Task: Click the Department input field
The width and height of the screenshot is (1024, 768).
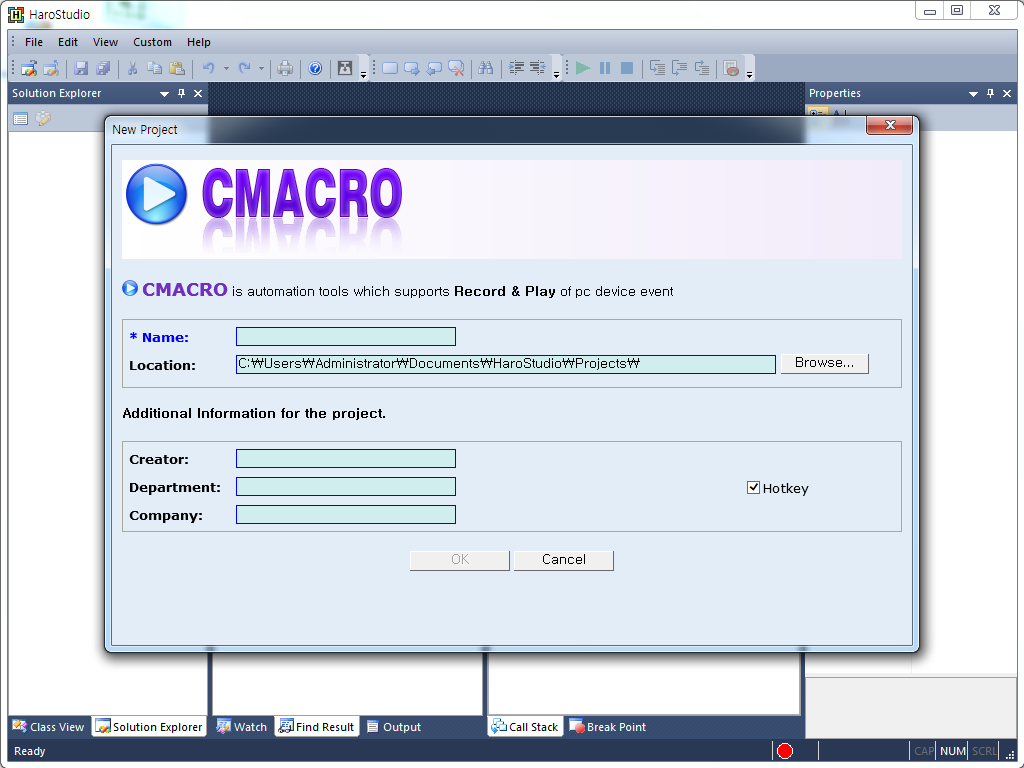Action: 346,487
